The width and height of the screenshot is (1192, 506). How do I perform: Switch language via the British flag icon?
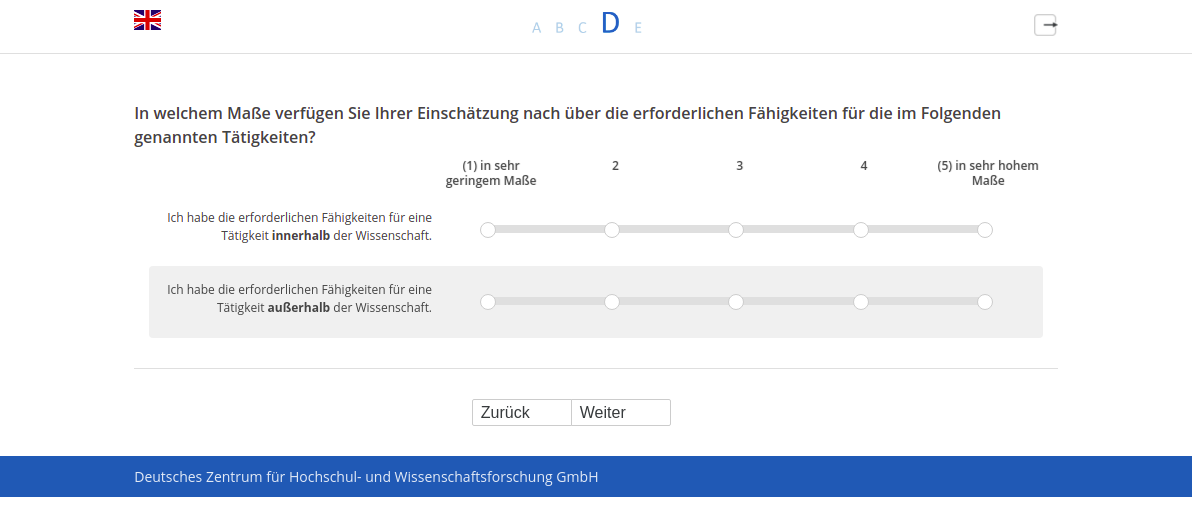[x=147, y=21]
